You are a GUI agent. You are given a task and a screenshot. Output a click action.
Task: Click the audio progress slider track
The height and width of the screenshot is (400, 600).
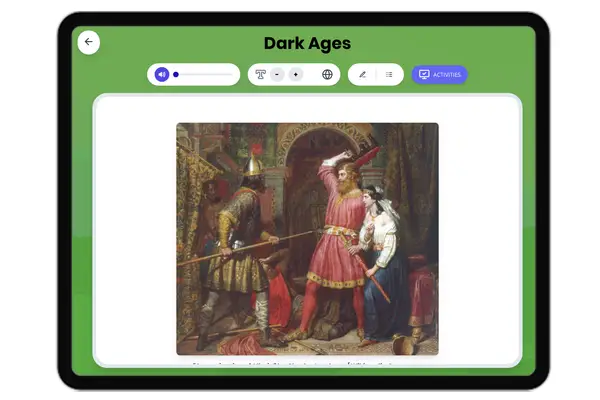pyautogui.click(x=205, y=74)
